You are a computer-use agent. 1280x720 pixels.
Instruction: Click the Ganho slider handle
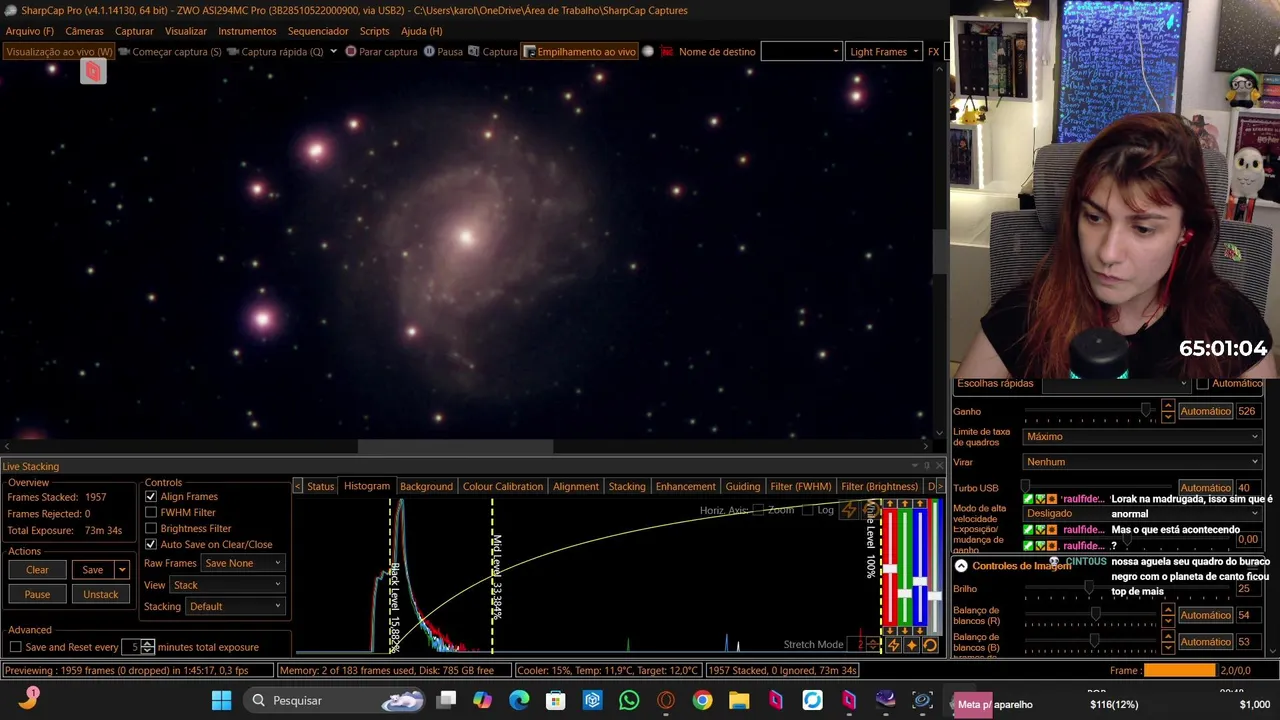click(1146, 410)
